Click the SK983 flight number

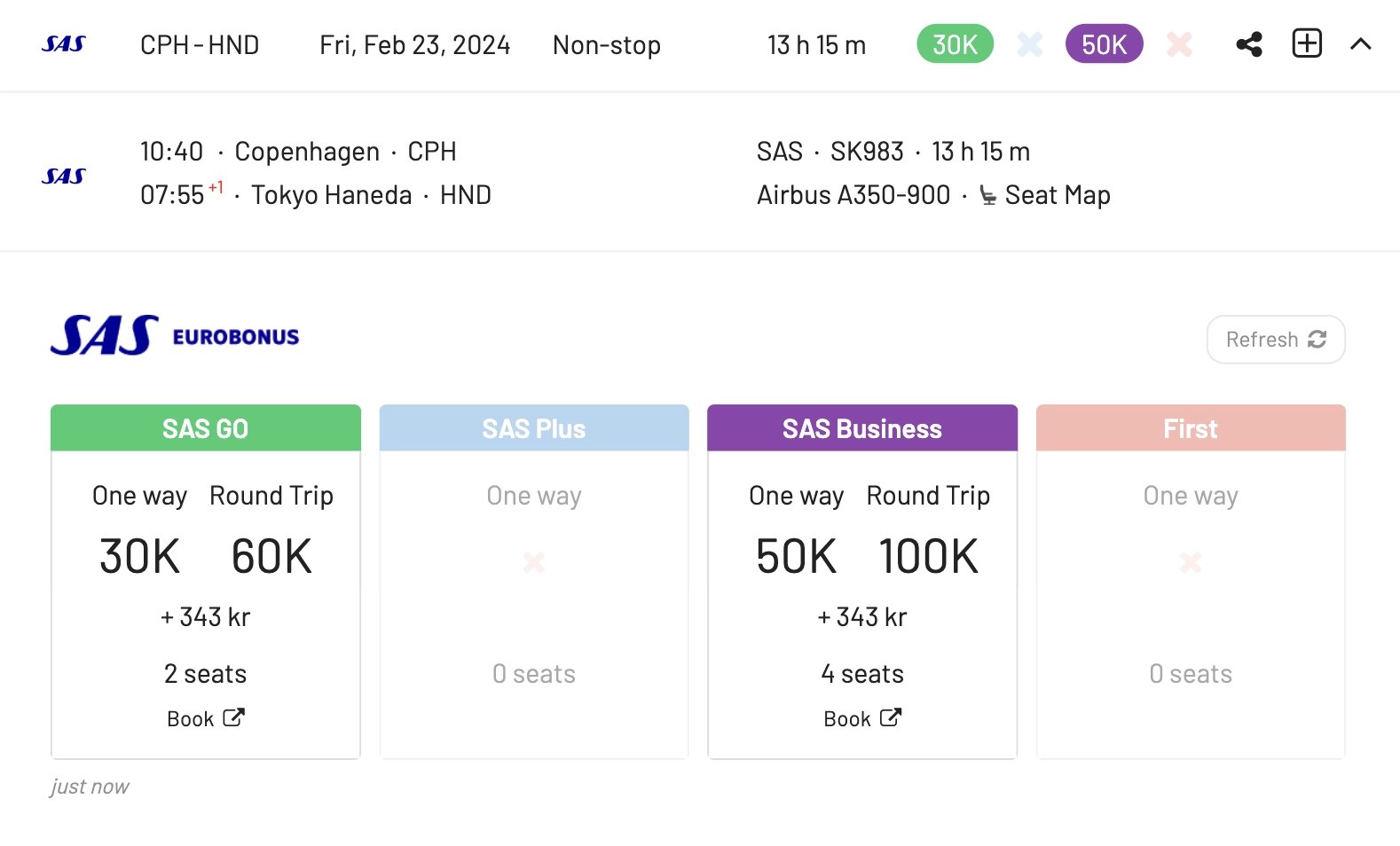pyautogui.click(x=867, y=152)
